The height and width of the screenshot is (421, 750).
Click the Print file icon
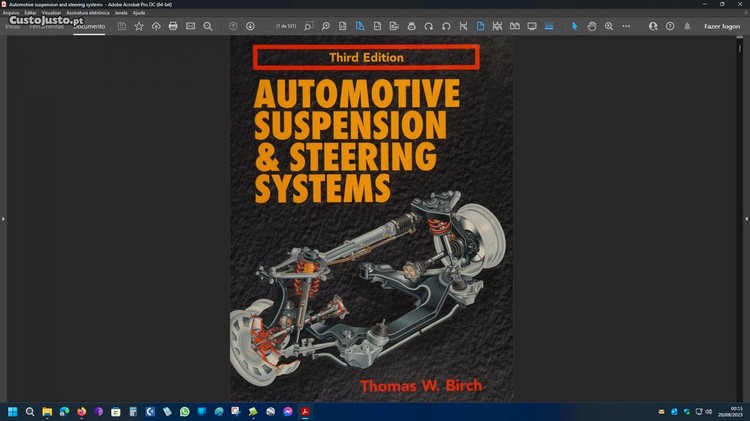[x=173, y=26]
